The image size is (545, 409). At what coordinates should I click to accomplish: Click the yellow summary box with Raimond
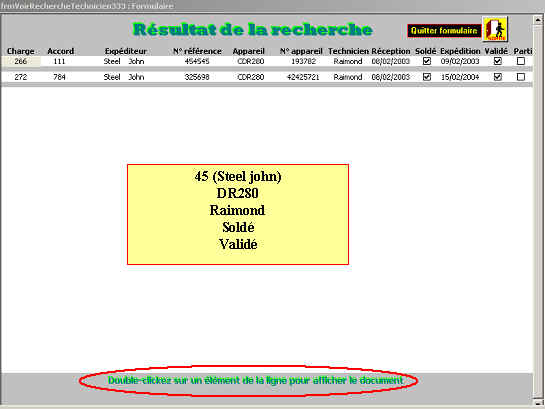238,214
